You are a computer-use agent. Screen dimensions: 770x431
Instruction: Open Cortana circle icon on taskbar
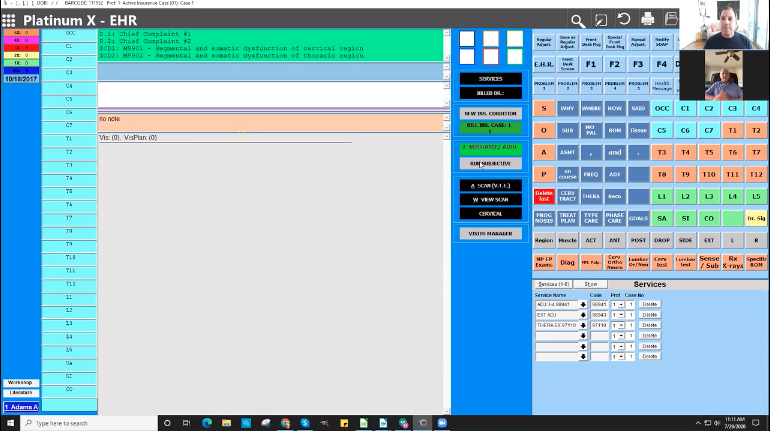click(167, 423)
